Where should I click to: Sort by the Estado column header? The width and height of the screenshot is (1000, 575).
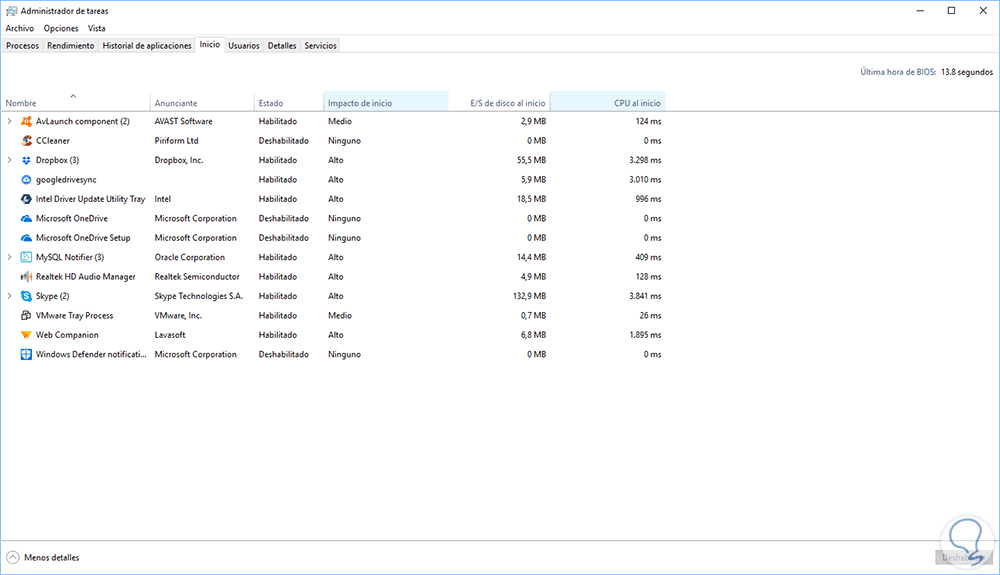coord(288,102)
